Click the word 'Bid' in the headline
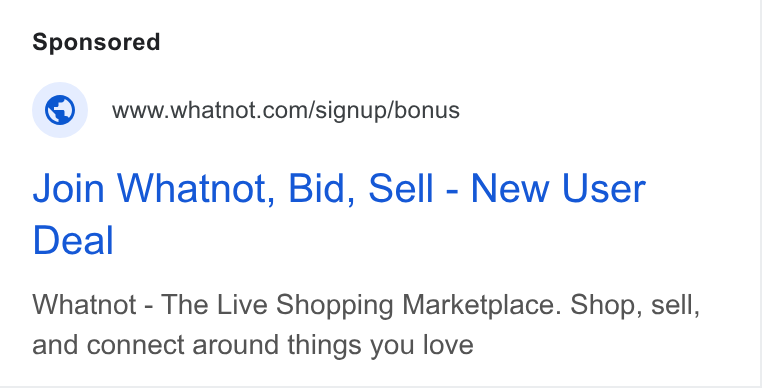This screenshot has height=388, width=762. tap(320, 188)
